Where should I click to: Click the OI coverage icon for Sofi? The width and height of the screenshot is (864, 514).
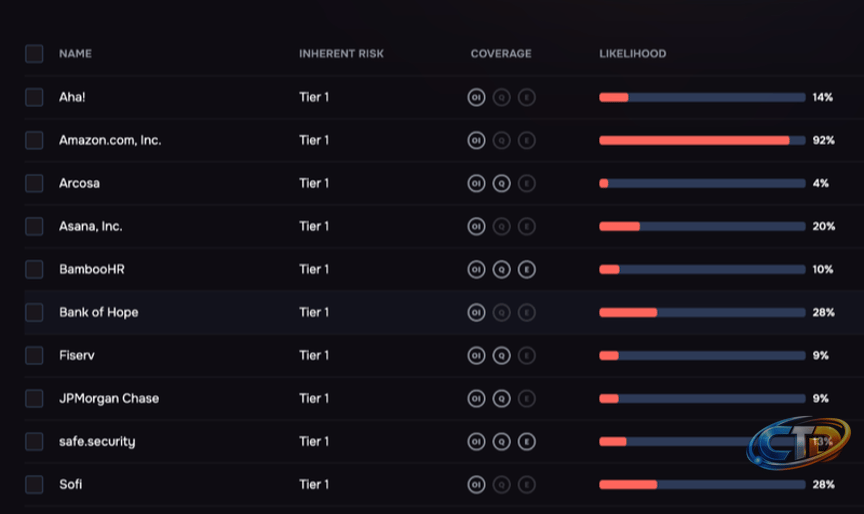point(476,484)
